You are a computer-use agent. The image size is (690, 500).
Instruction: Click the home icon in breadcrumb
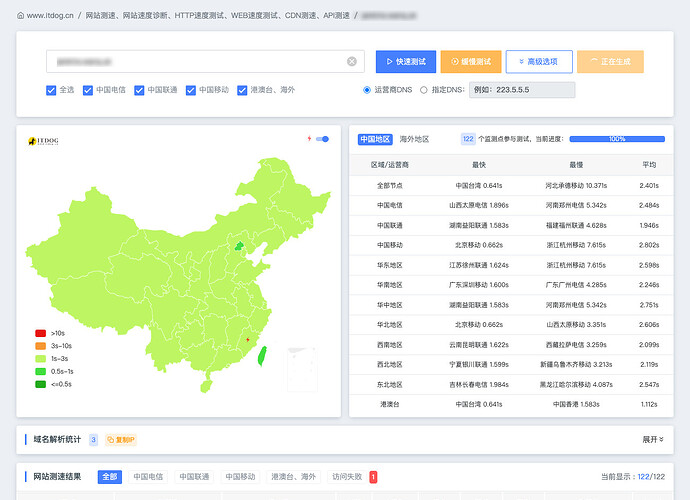click(20, 15)
